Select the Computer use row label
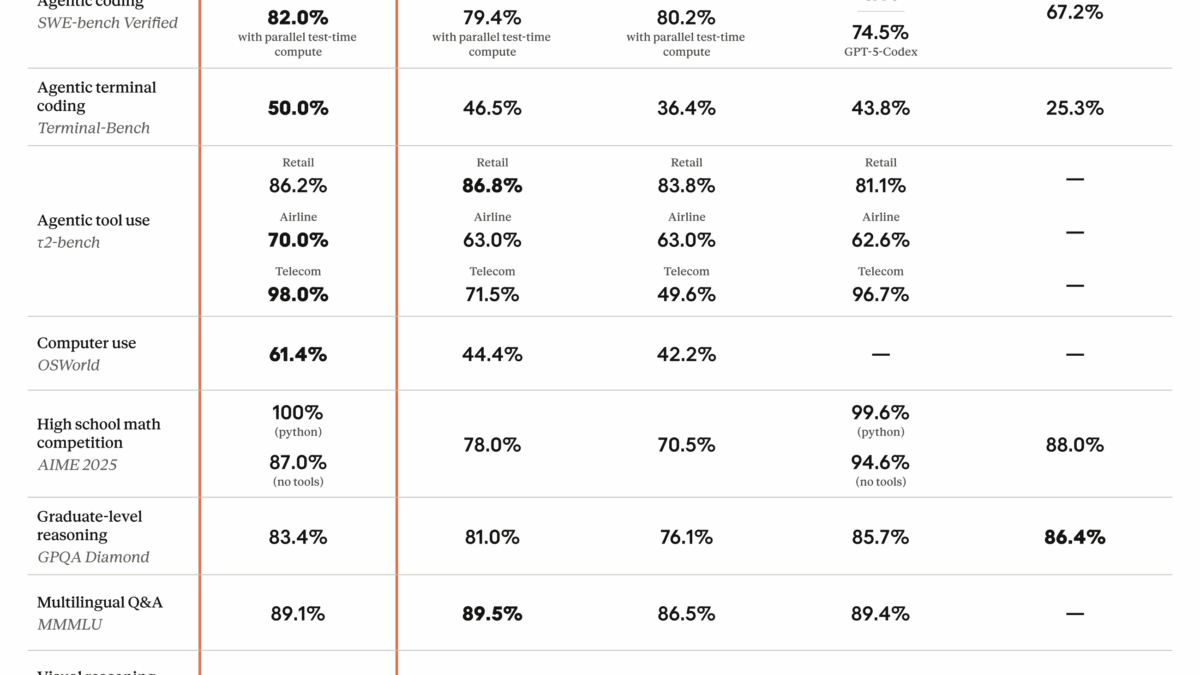1200x675 pixels. pyautogui.click(x=86, y=343)
